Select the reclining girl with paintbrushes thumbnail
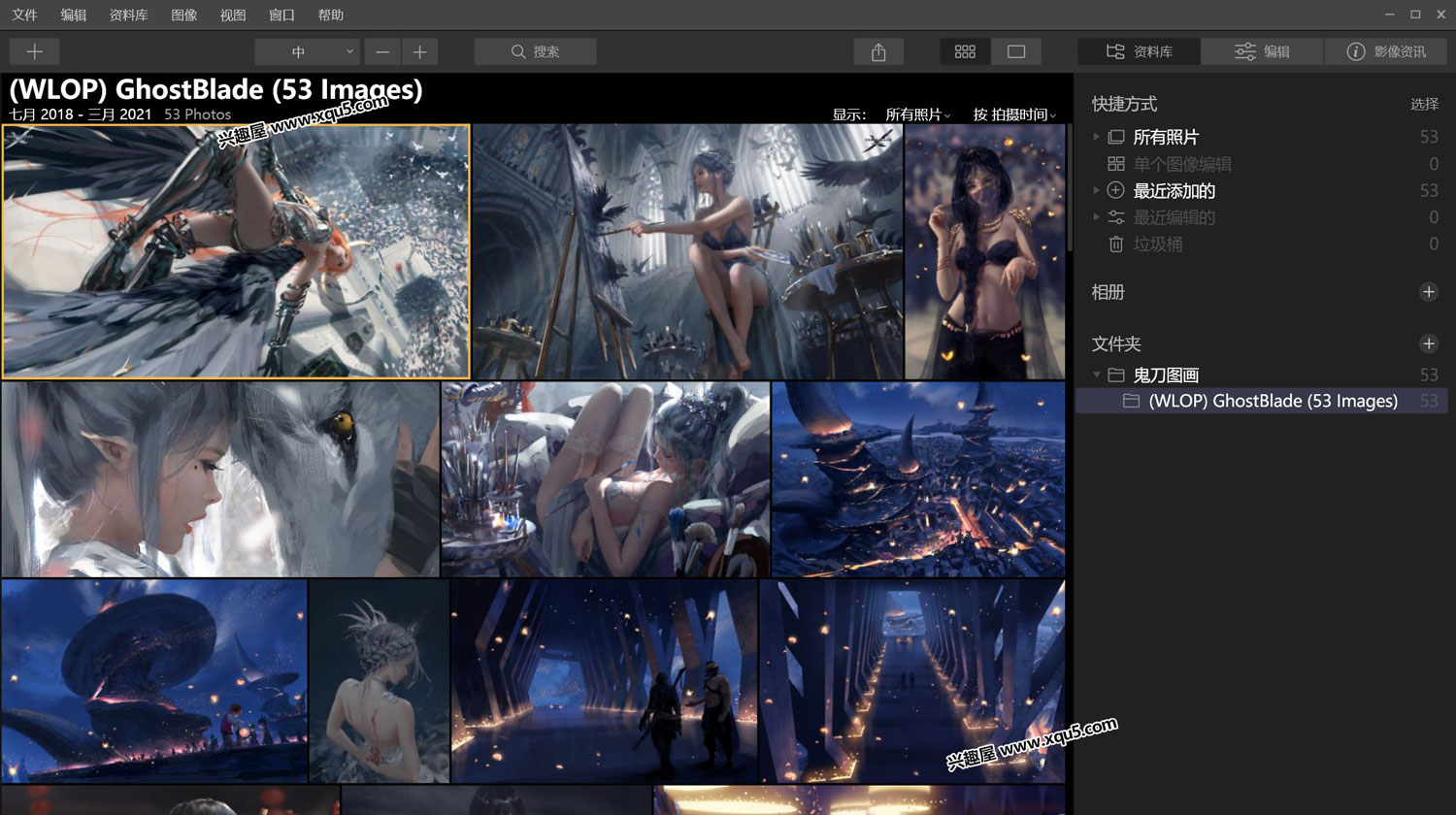 tap(606, 479)
